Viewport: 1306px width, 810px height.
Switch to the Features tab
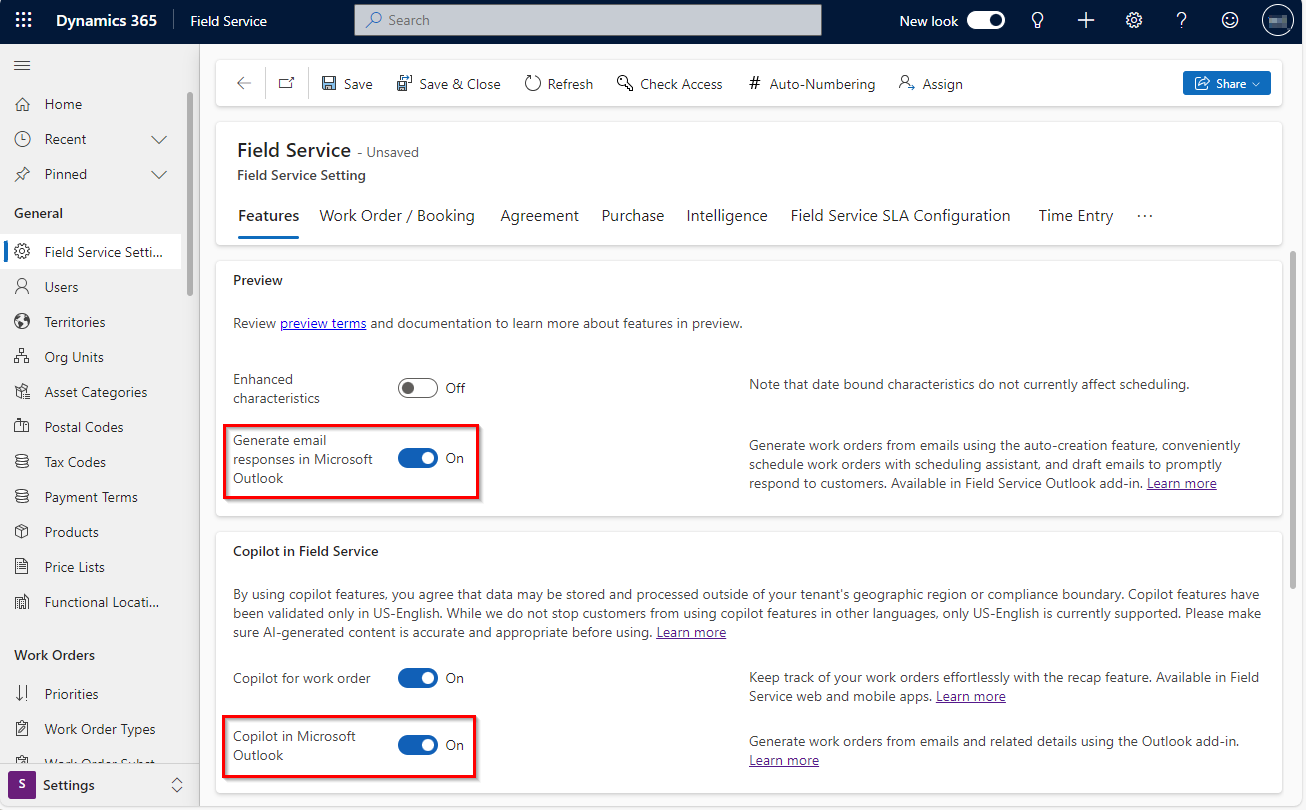click(268, 216)
